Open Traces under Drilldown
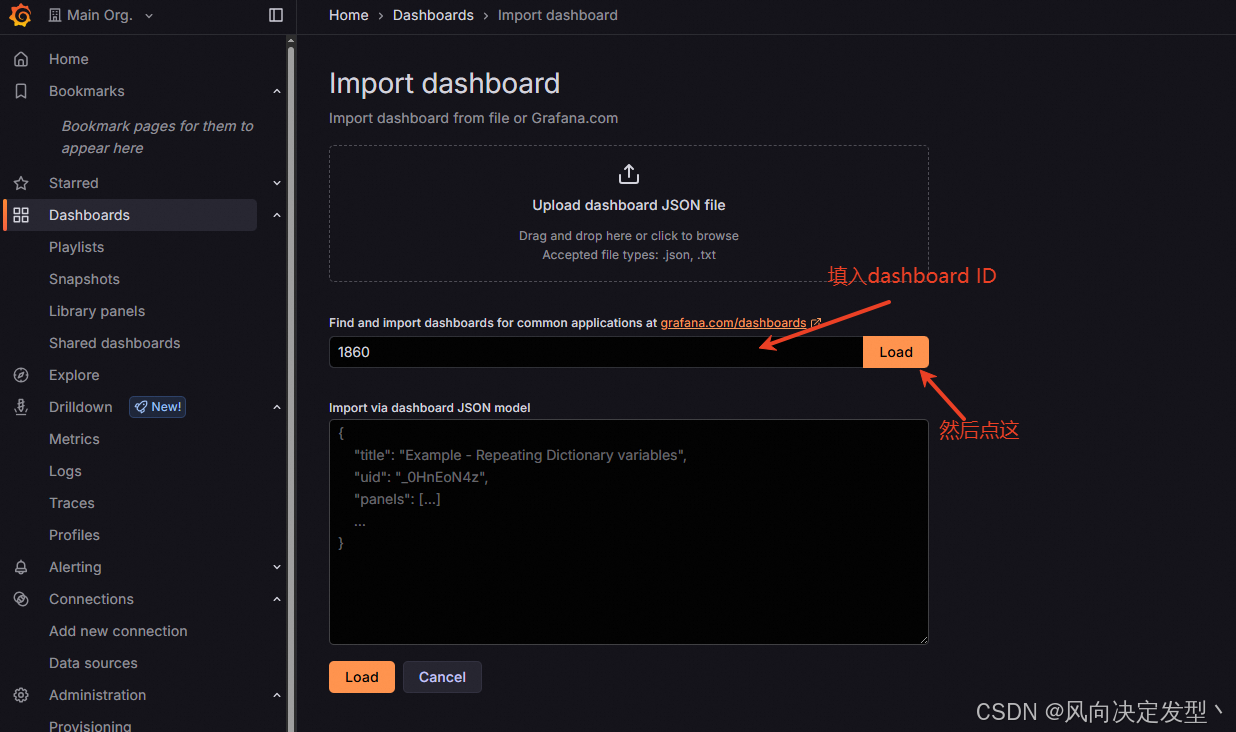 tap(72, 503)
